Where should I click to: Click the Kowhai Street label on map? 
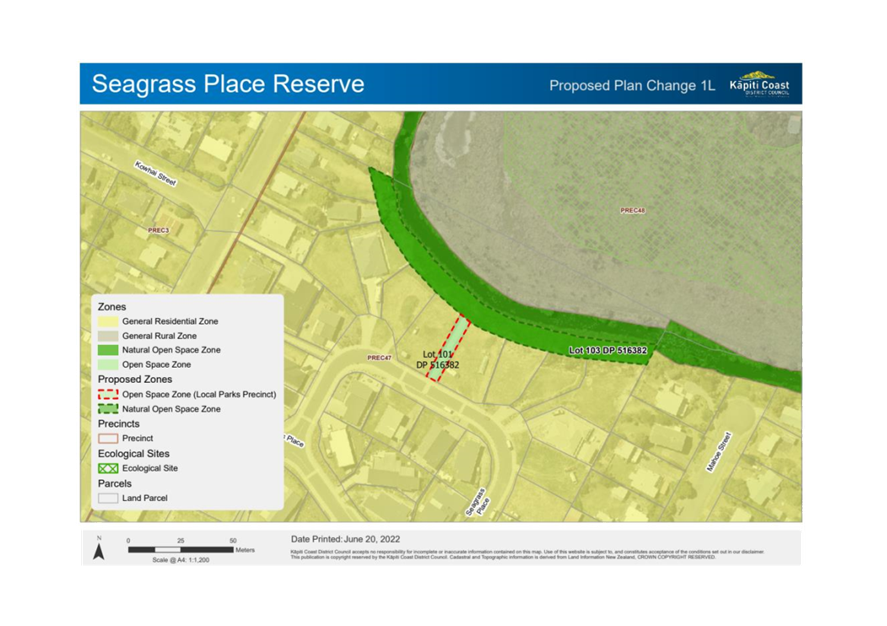pos(156,174)
